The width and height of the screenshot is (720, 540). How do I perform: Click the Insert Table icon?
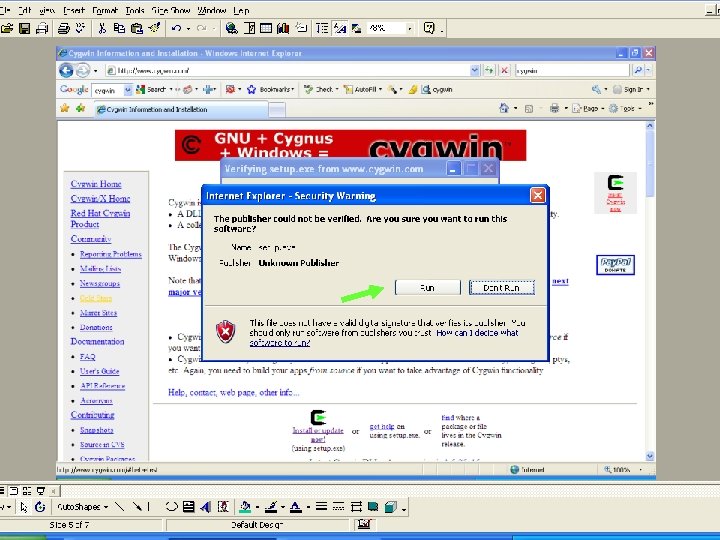(x=266, y=28)
